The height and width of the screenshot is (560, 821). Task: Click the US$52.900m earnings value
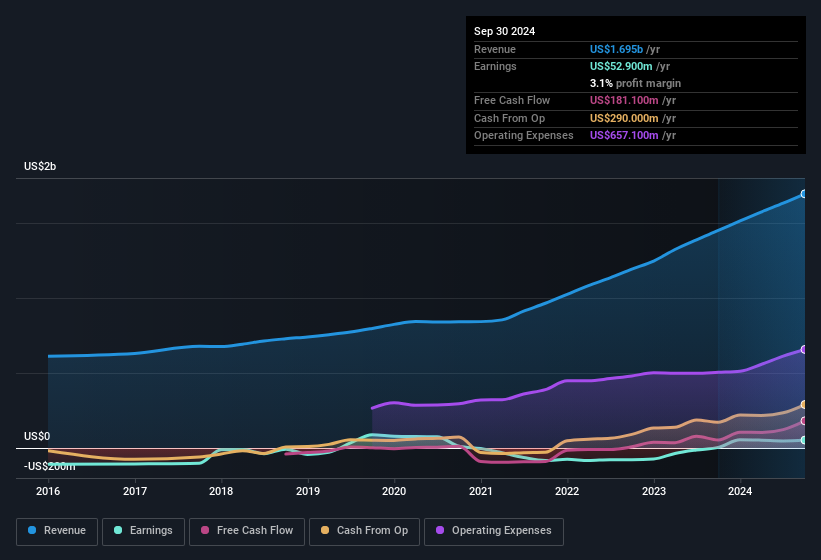(621, 66)
